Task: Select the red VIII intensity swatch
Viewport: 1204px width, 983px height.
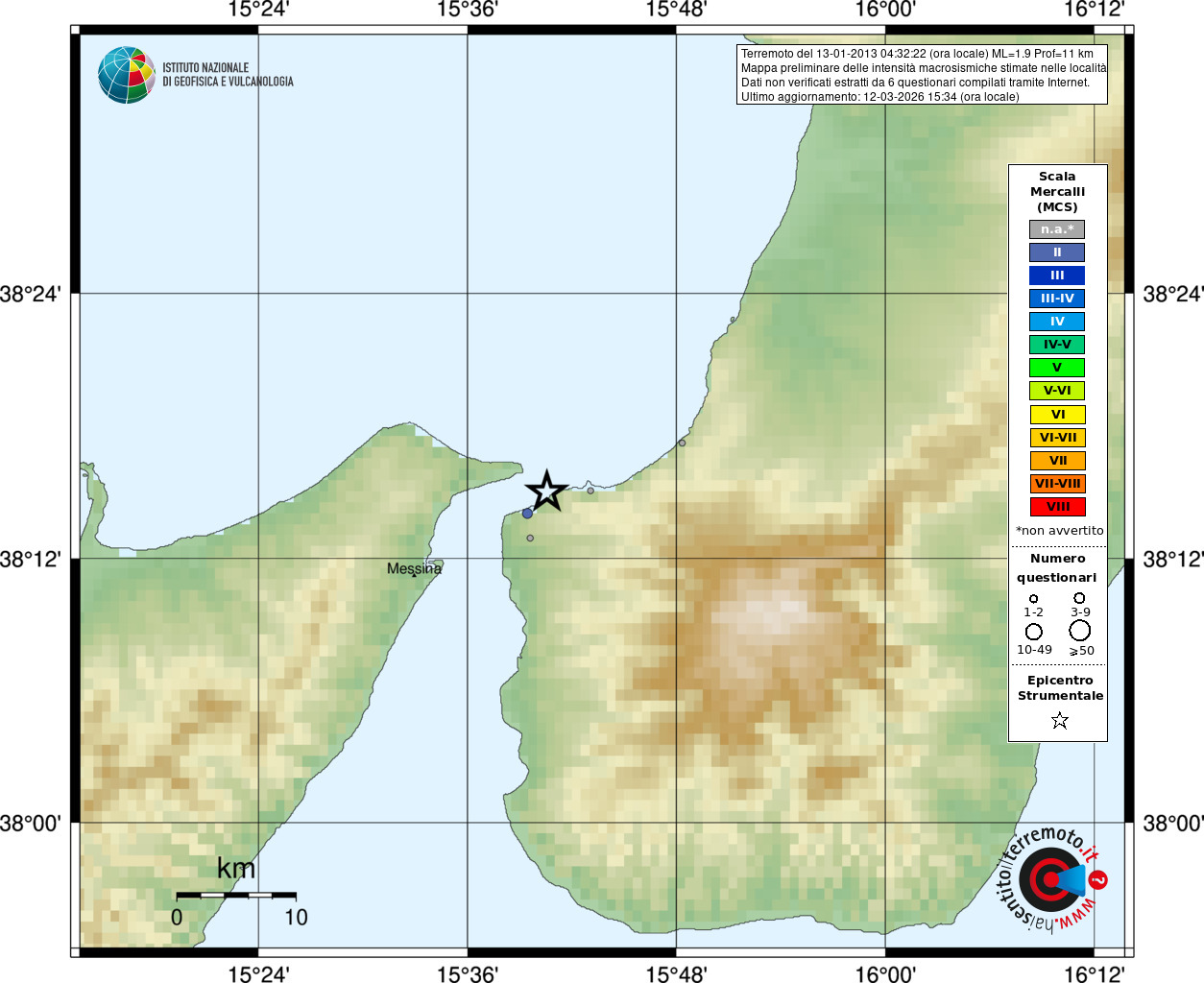Action: point(1057,507)
